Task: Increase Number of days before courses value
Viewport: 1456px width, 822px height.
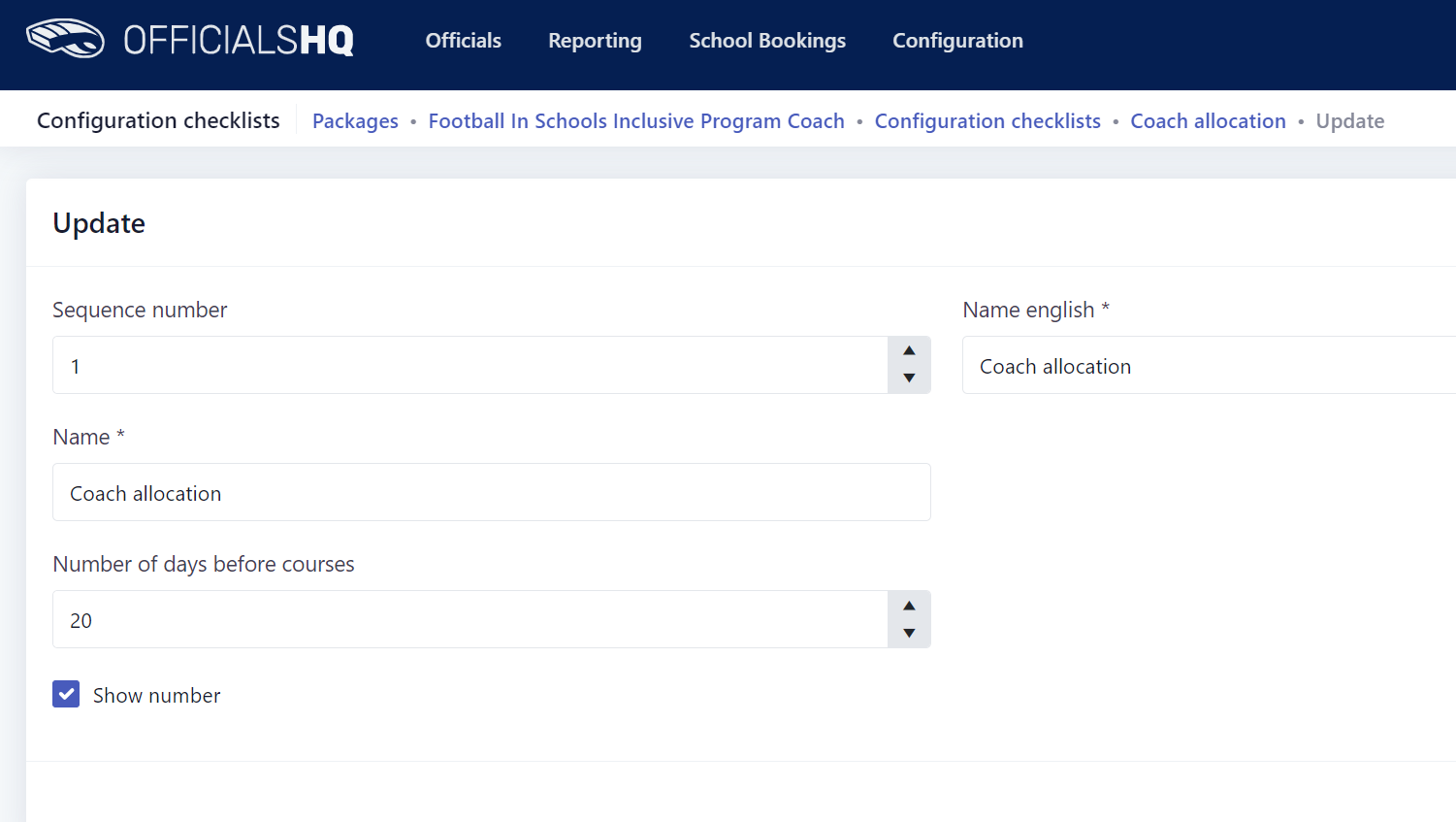Action: [909, 606]
